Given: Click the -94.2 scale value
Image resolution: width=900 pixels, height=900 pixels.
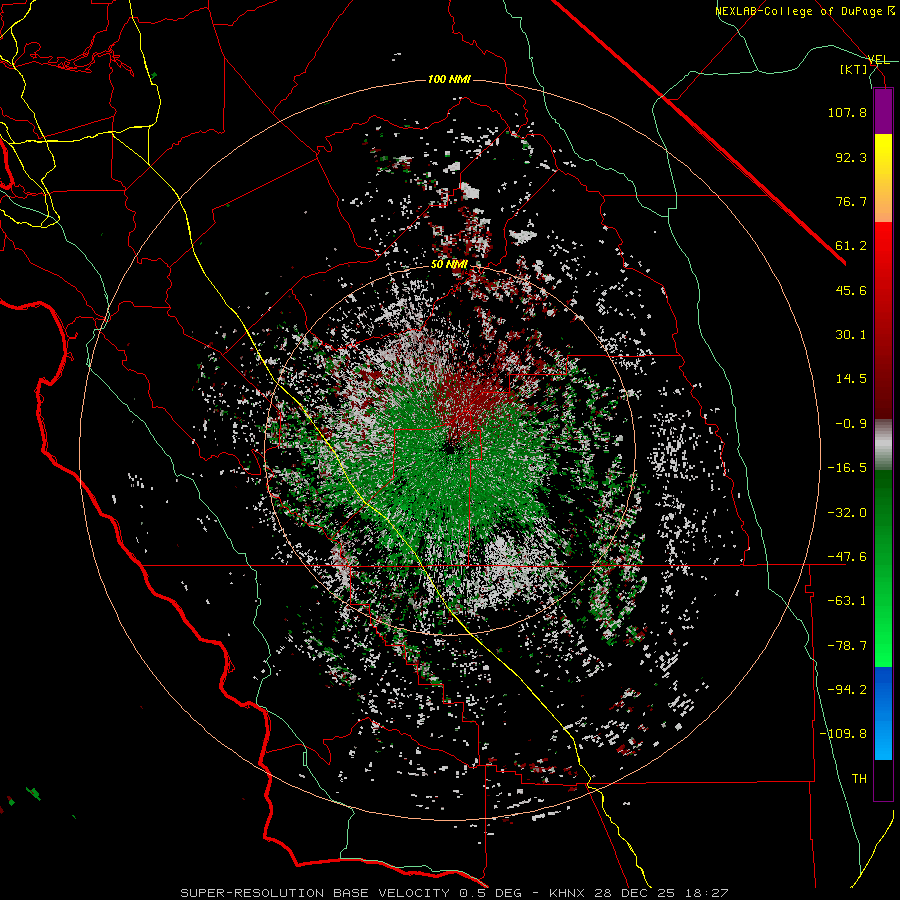Looking at the screenshot, I should pos(847,689).
